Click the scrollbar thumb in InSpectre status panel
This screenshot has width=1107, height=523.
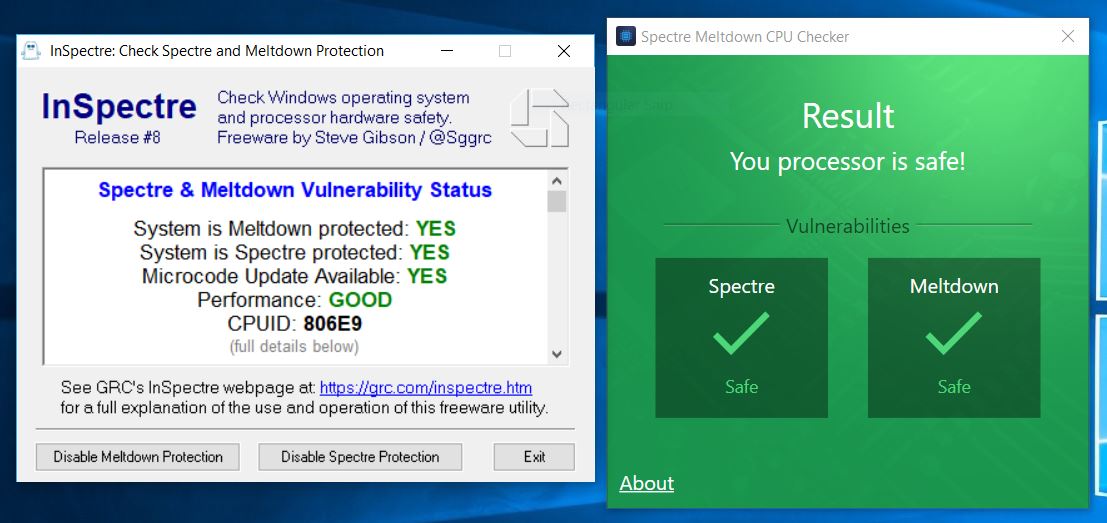pyautogui.click(x=557, y=201)
